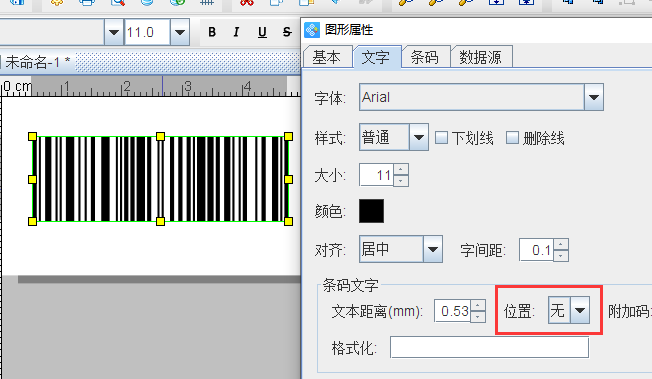This screenshot has height=379, width=652.
Task: Click the 字间距 field showing 0.1
Action: (x=536, y=250)
